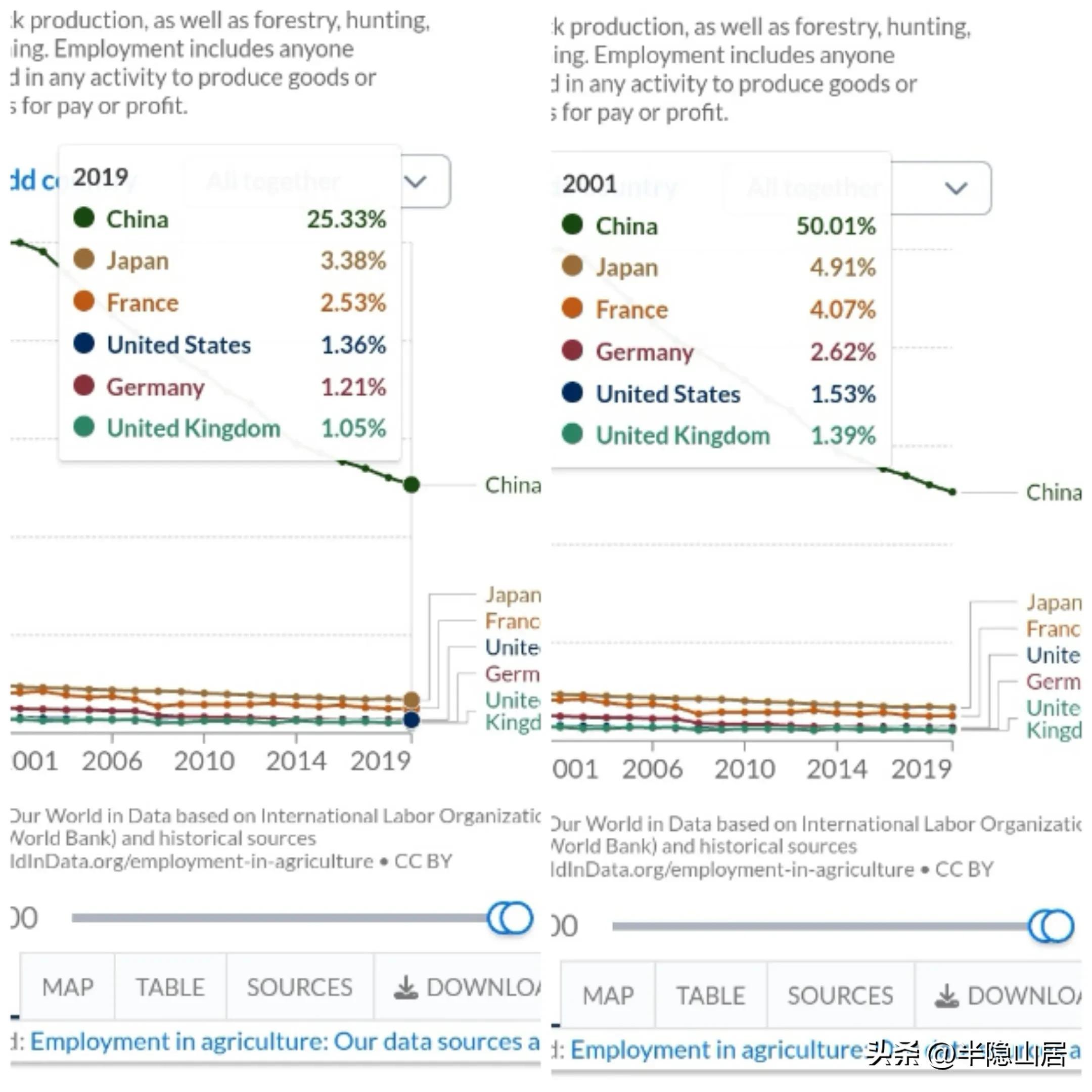Screen dimensions: 1092x1092
Task: Select the right chart timeline slider handle
Action: pos(1052,926)
